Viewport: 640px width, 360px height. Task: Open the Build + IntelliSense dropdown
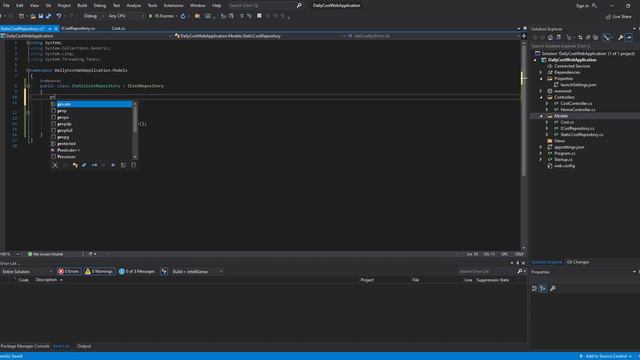[x=197, y=271]
